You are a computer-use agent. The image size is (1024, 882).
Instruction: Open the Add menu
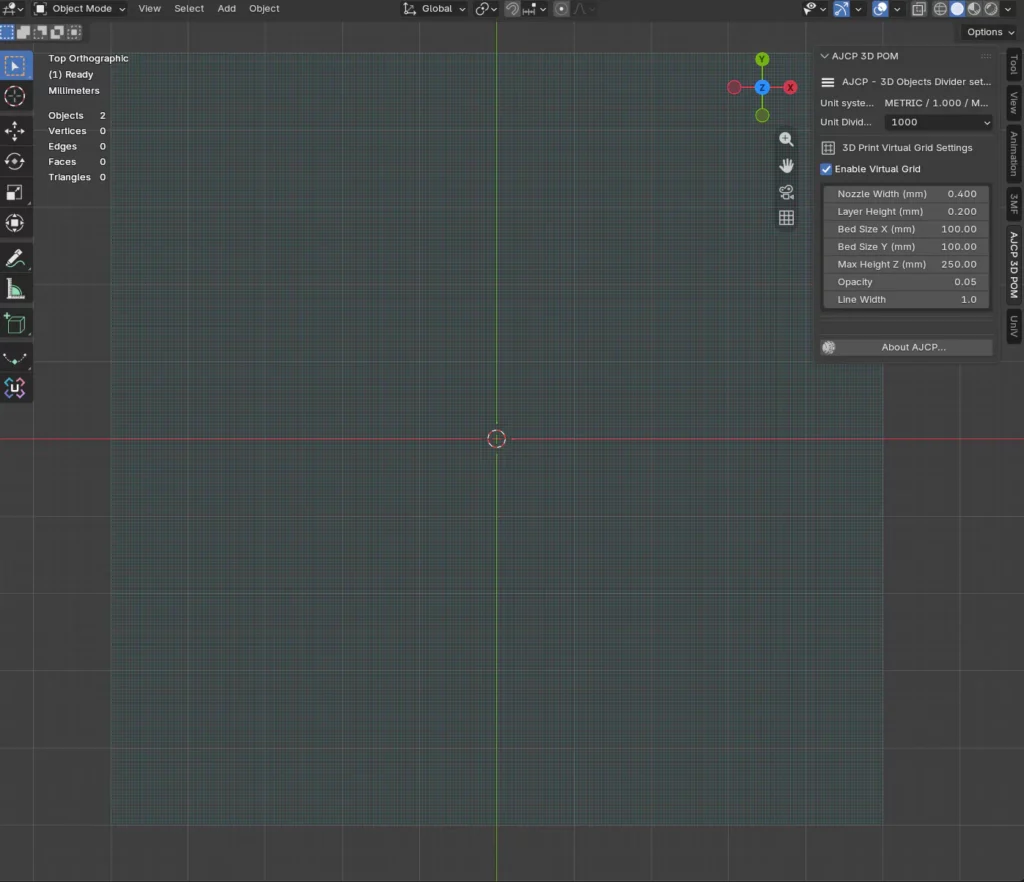point(227,8)
